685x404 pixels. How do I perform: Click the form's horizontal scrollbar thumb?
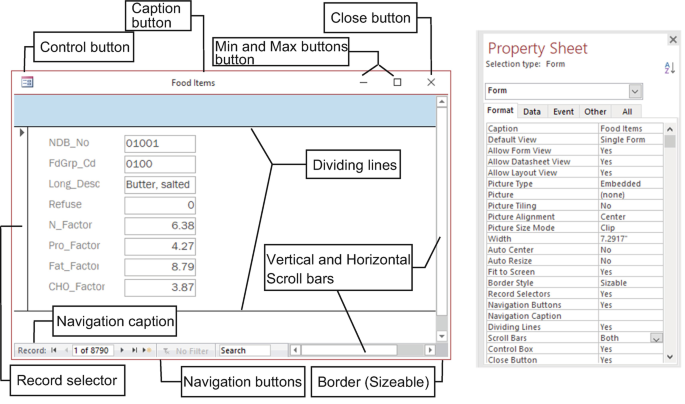pyautogui.click(x=349, y=350)
